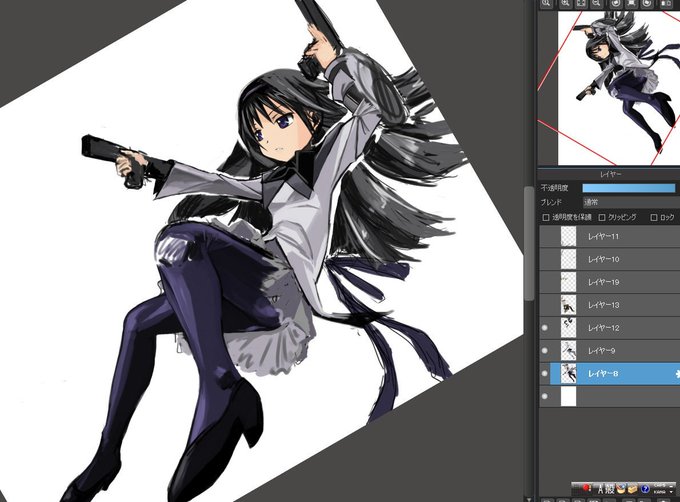The width and height of the screenshot is (680, 502).
Task: Click the レイヤー9 thumbnail
Action: pyautogui.click(x=569, y=351)
